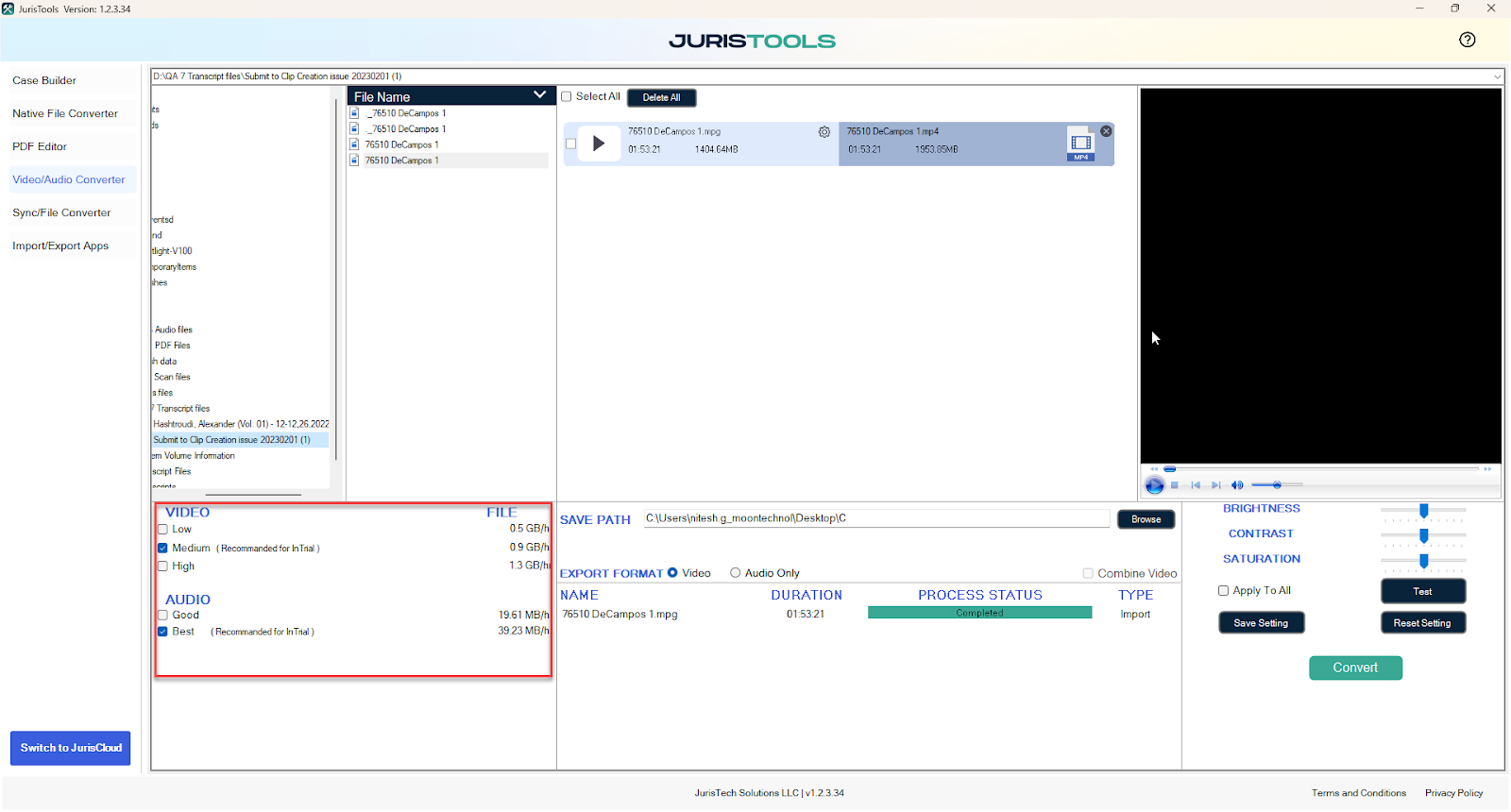The height and width of the screenshot is (812, 1511).
Task: Remove the 76510 DeCampos 1.mp4 output
Action: [x=1106, y=131]
